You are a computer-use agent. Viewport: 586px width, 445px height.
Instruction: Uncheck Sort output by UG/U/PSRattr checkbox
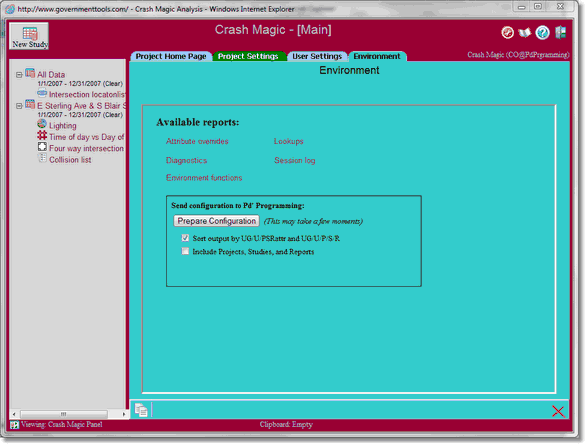tap(185, 238)
